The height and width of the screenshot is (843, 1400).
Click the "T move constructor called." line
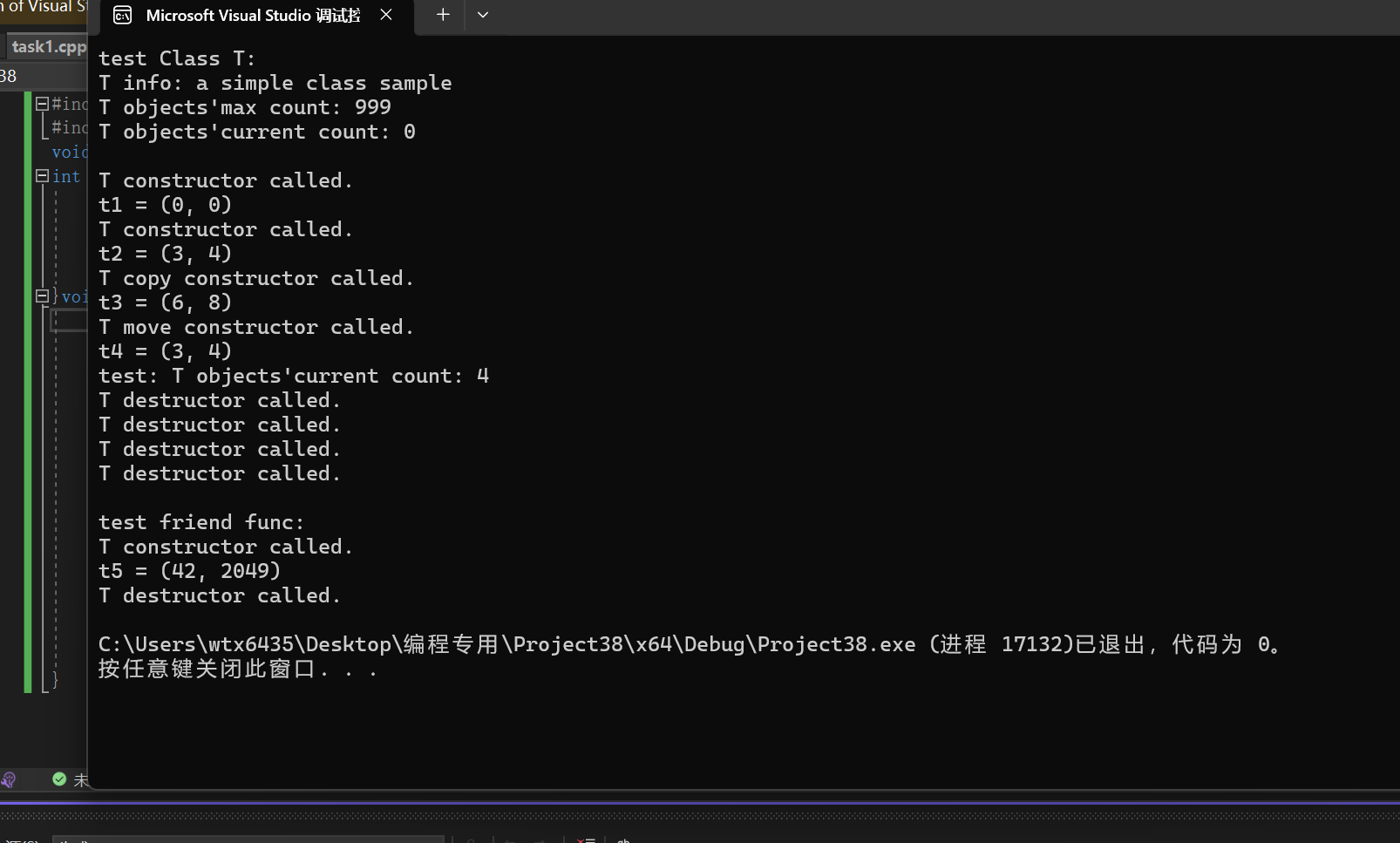pyautogui.click(x=256, y=327)
